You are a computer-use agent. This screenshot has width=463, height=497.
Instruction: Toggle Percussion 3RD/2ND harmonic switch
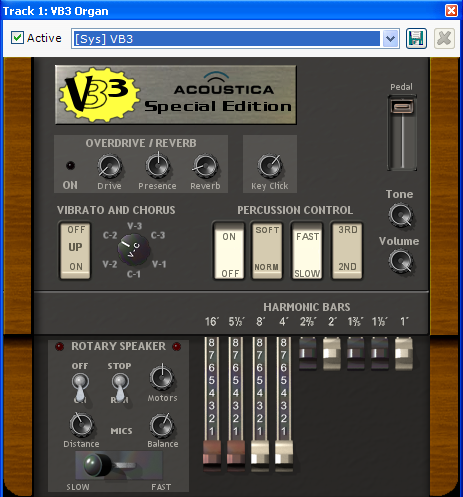[x=347, y=250]
